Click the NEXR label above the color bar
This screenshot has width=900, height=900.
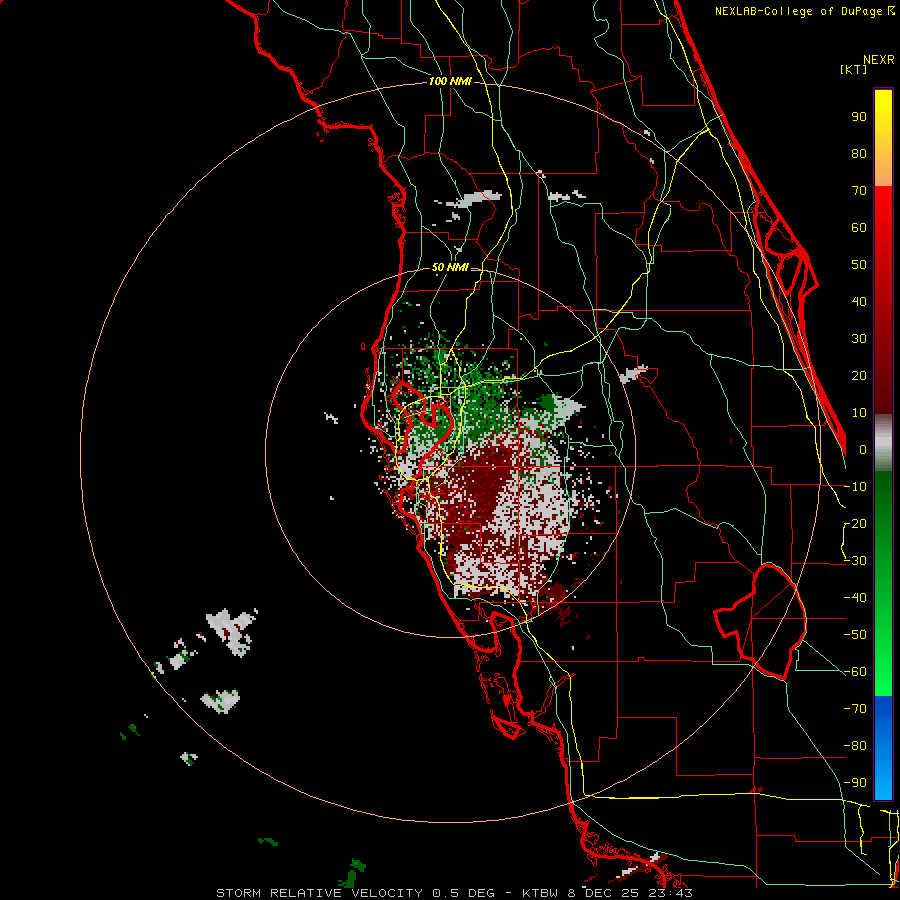(879, 60)
